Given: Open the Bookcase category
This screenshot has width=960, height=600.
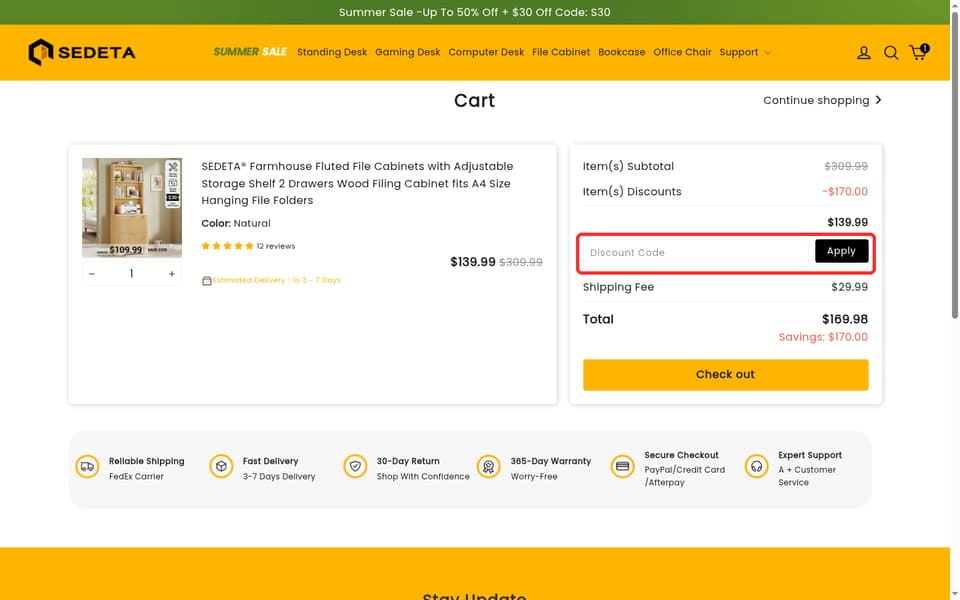Looking at the screenshot, I should coord(621,52).
